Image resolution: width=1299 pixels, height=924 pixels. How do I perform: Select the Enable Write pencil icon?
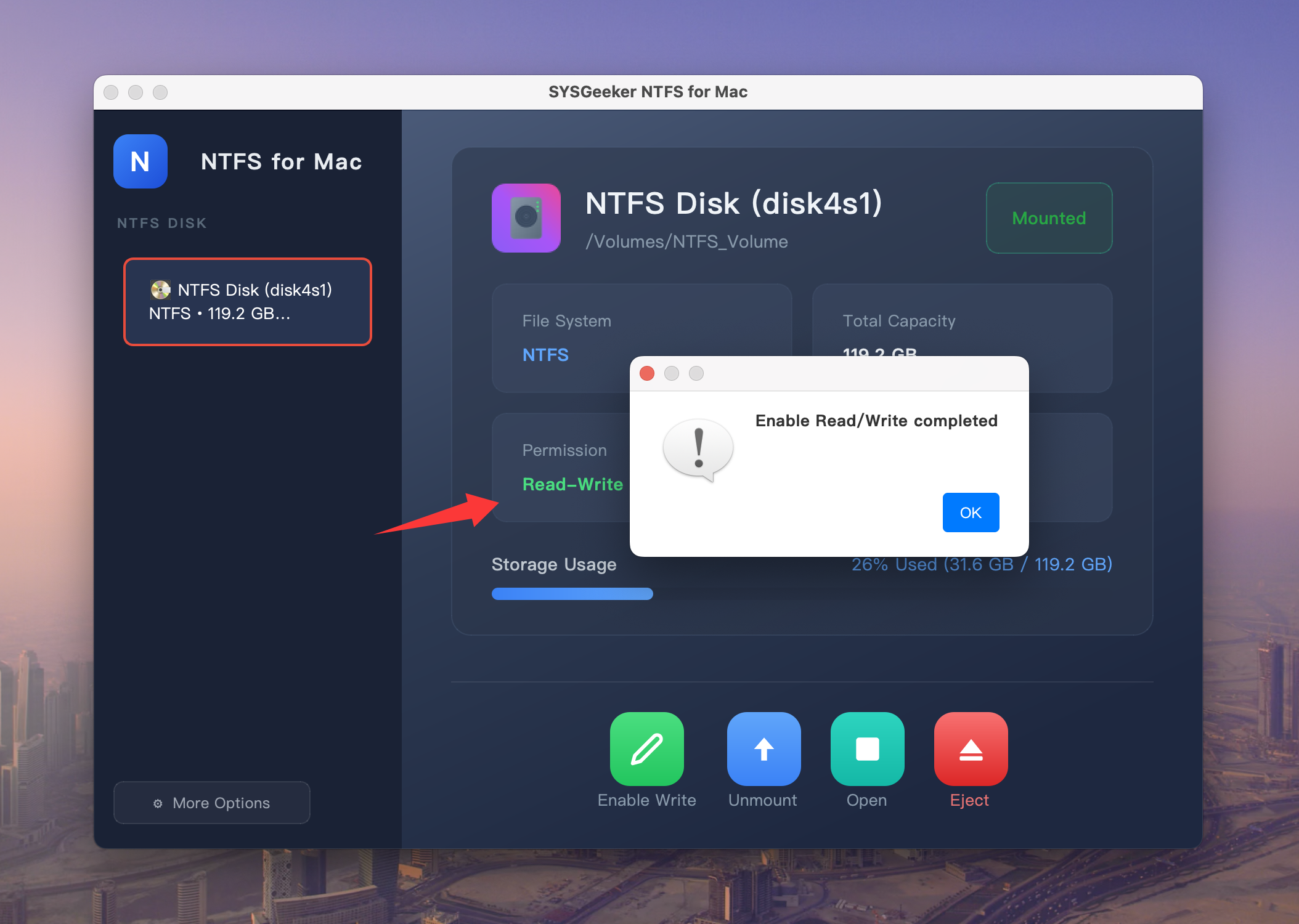pyautogui.click(x=646, y=749)
